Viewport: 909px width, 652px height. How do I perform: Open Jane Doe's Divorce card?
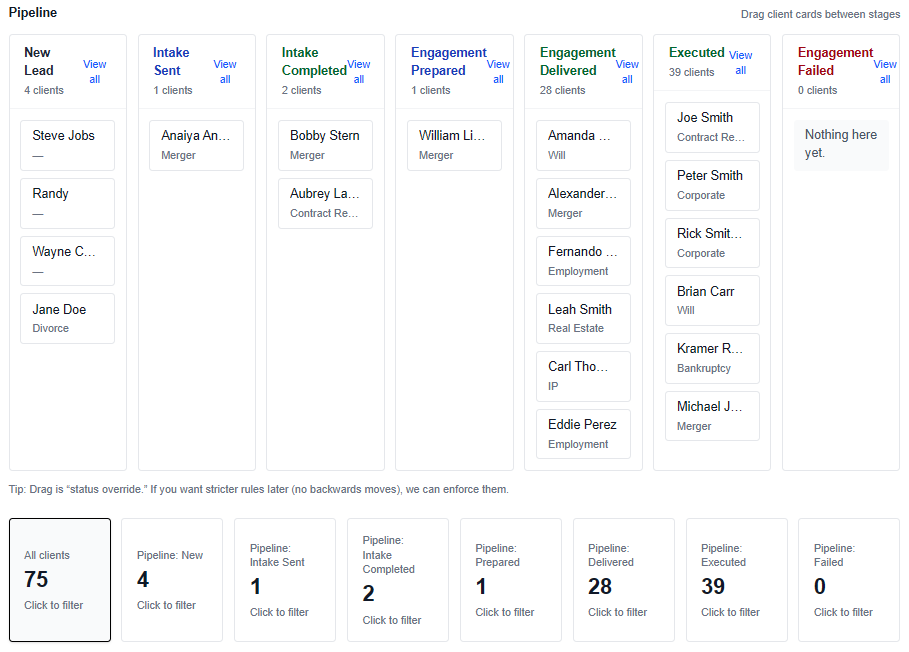[x=67, y=318]
